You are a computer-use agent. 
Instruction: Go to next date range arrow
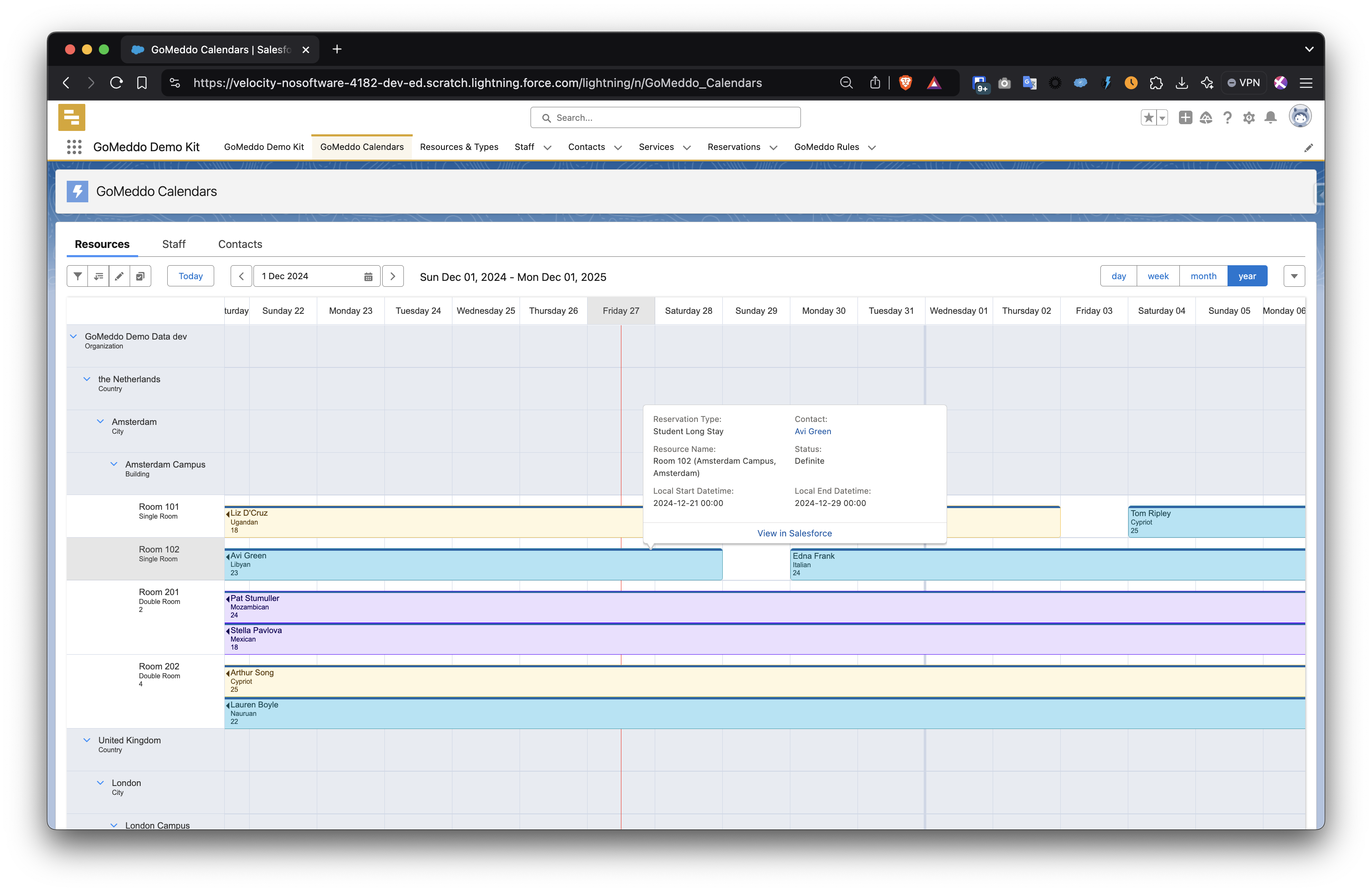(x=392, y=276)
